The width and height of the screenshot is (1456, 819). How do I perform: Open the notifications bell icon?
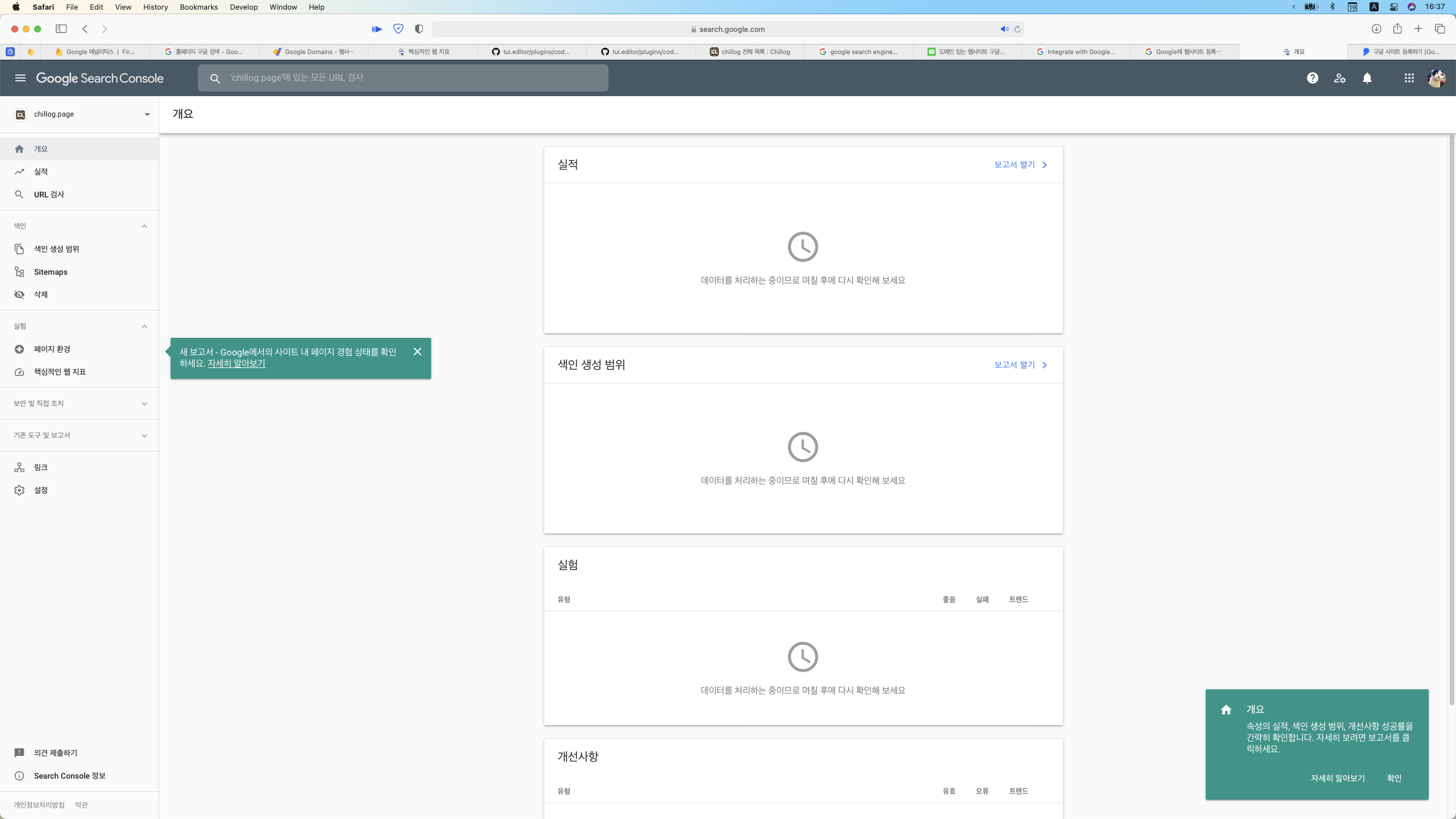(x=1367, y=78)
